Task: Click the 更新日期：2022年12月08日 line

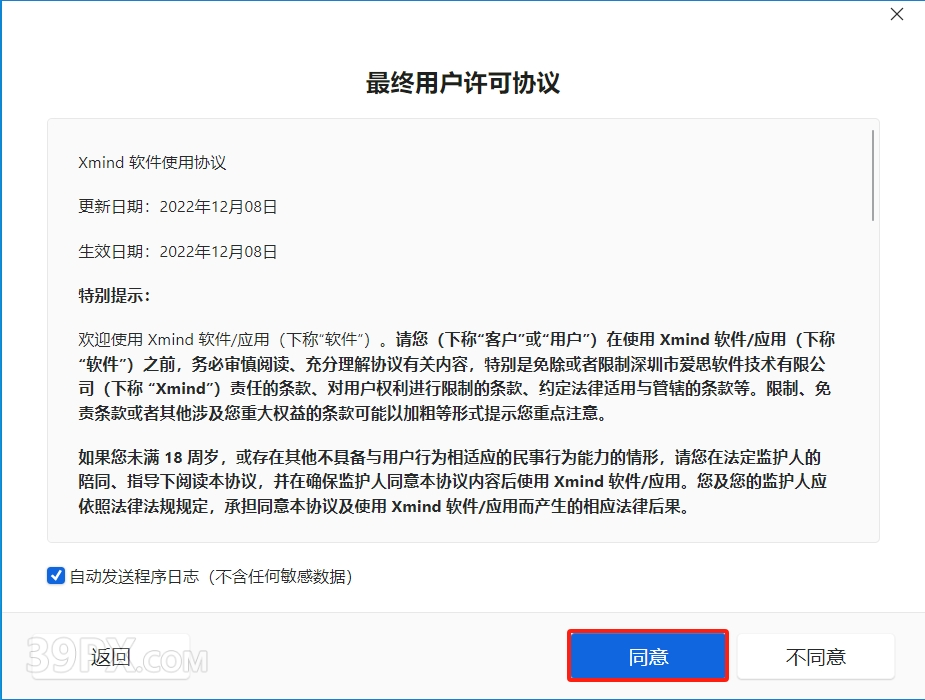Action: pos(178,206)
